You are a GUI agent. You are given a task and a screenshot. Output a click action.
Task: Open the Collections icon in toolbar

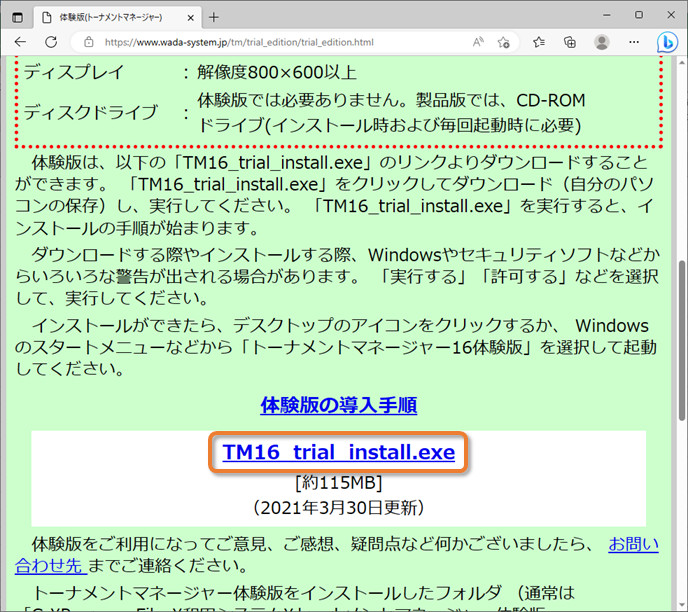[x=570, y=42]
